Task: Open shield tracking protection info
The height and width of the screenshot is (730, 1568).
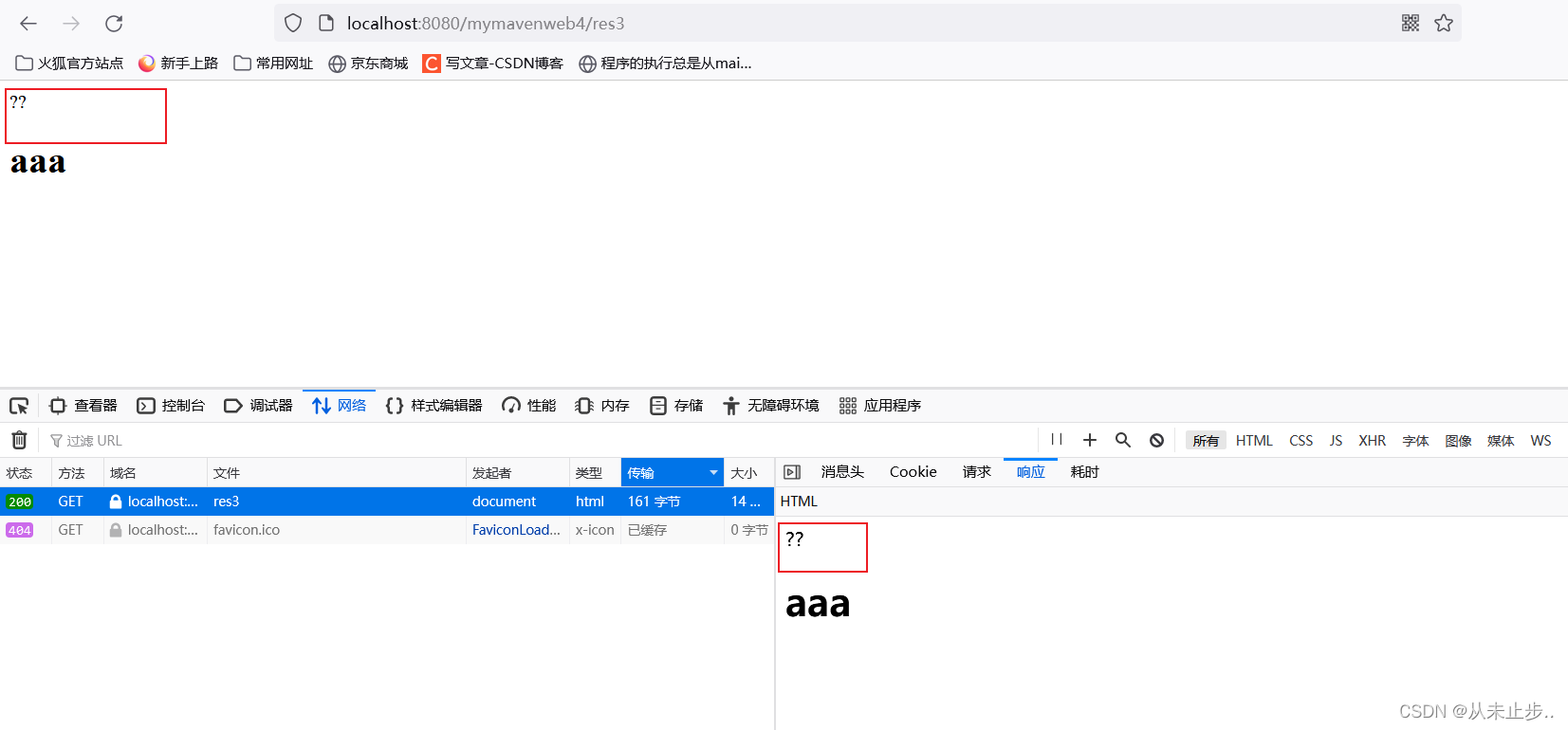Action: click(293, 24)
